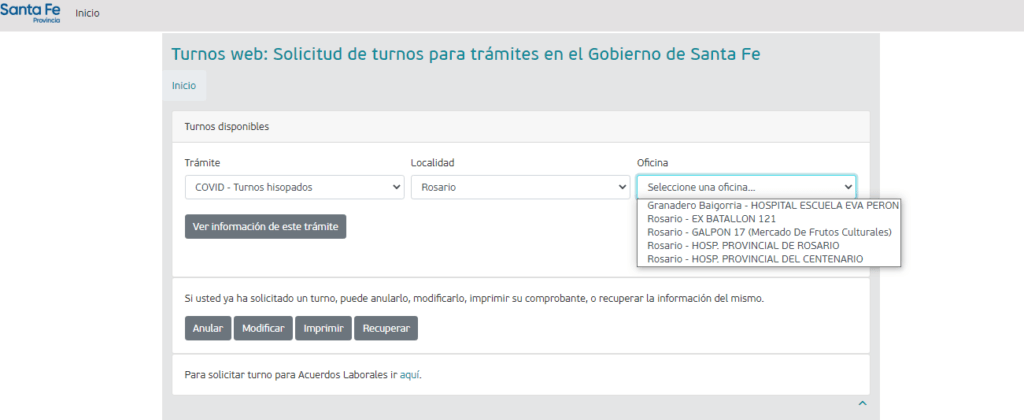Click the 'Turnos disponibles' panel header

click(x=226, y=127)
